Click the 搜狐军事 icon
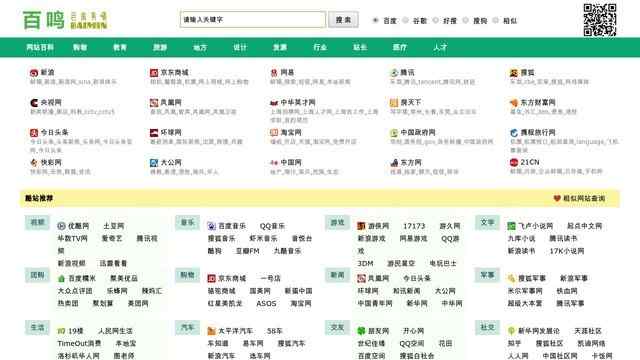Image resolution: width=640 pixels, height=360 pixels. tap(511, 279)
